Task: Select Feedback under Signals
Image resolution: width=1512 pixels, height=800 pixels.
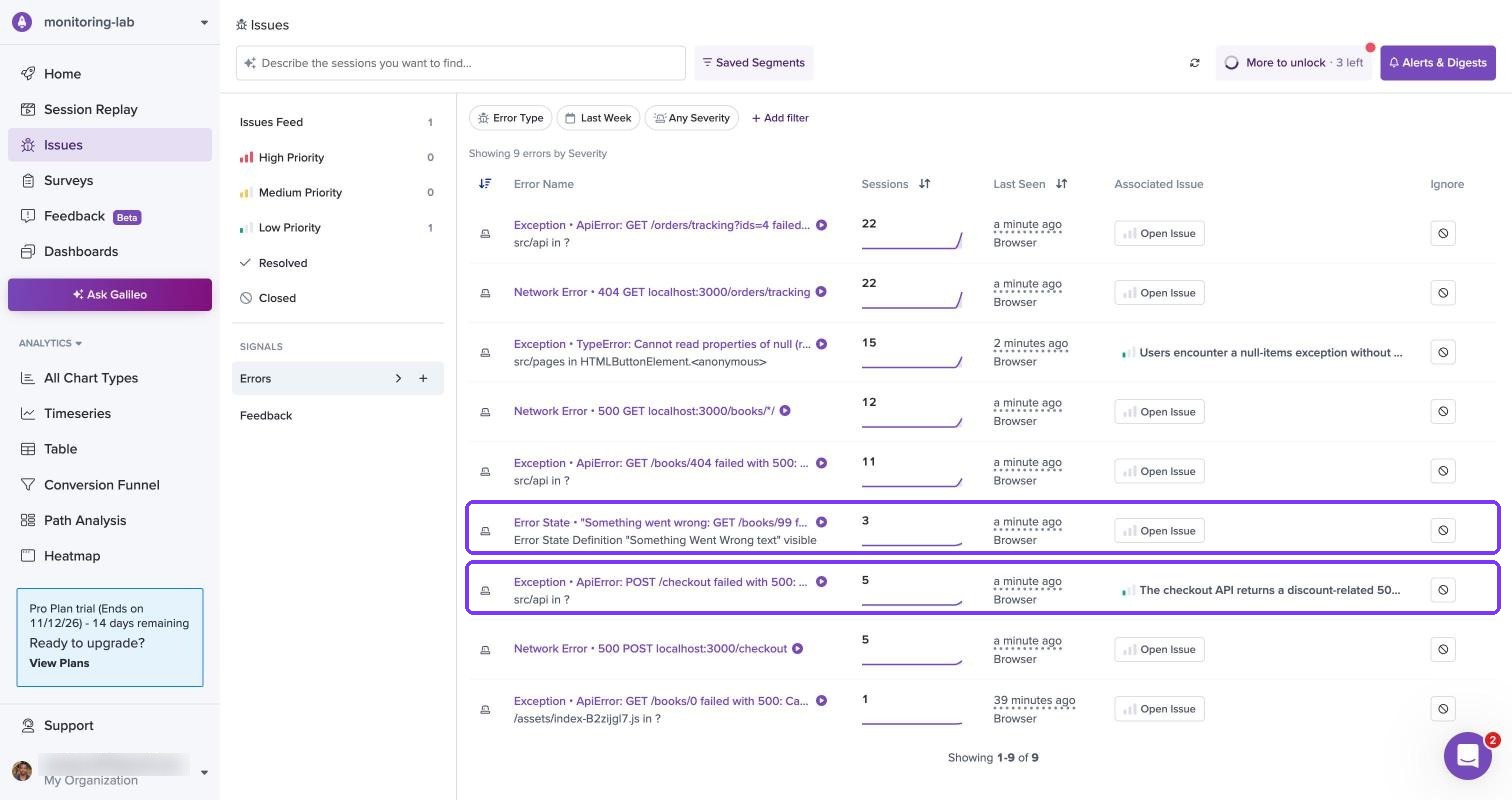Action: click(x=337, y=415)
